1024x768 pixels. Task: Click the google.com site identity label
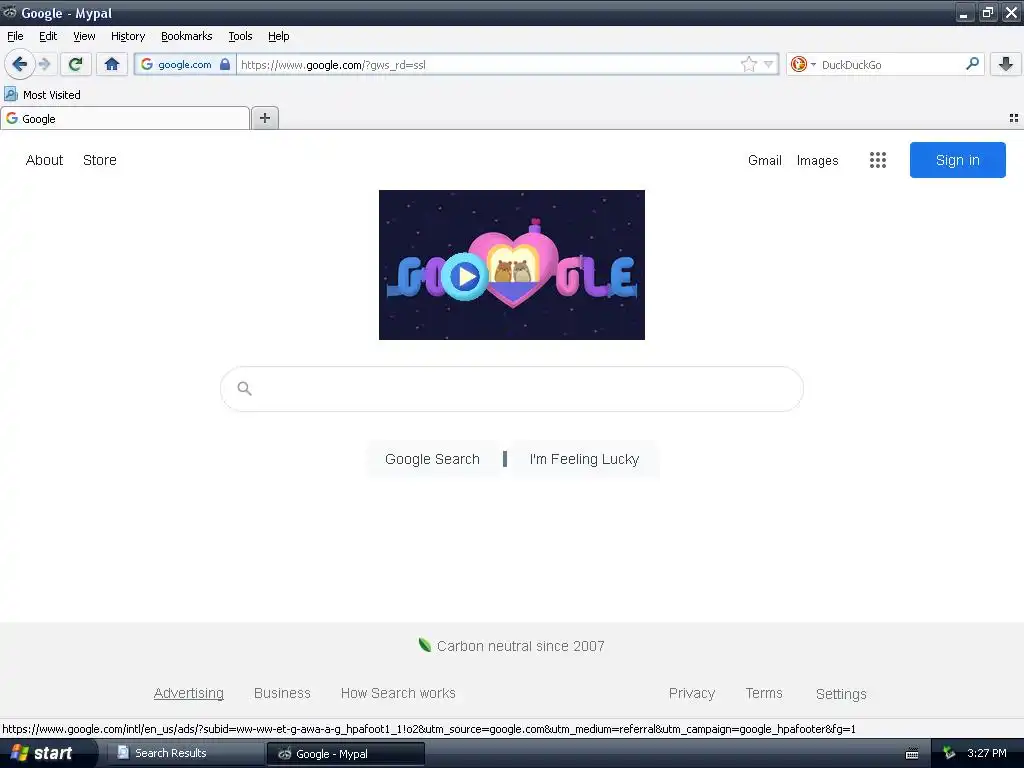click(185, 65)
